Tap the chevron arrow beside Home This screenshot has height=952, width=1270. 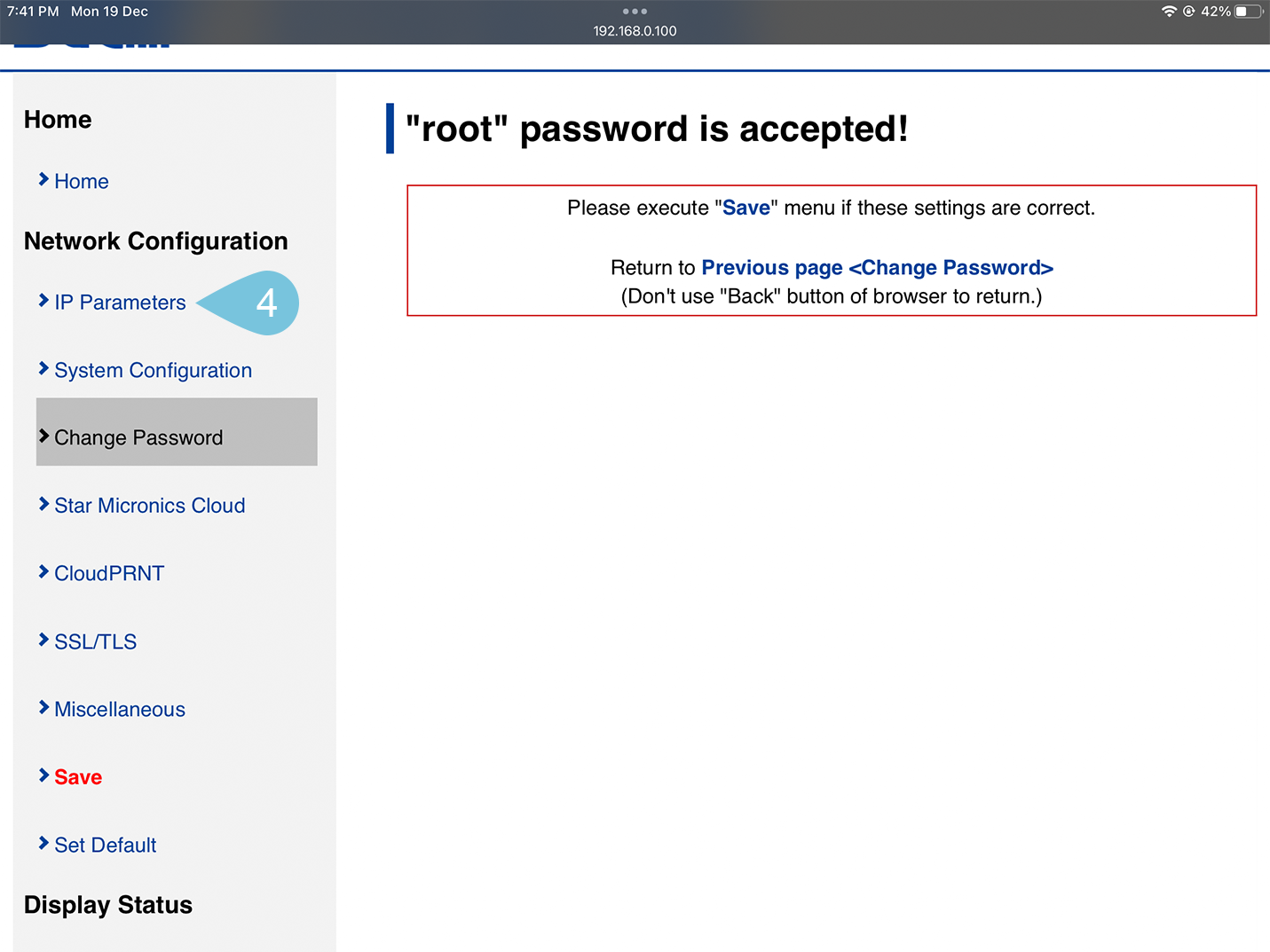[x=43, y=180]
